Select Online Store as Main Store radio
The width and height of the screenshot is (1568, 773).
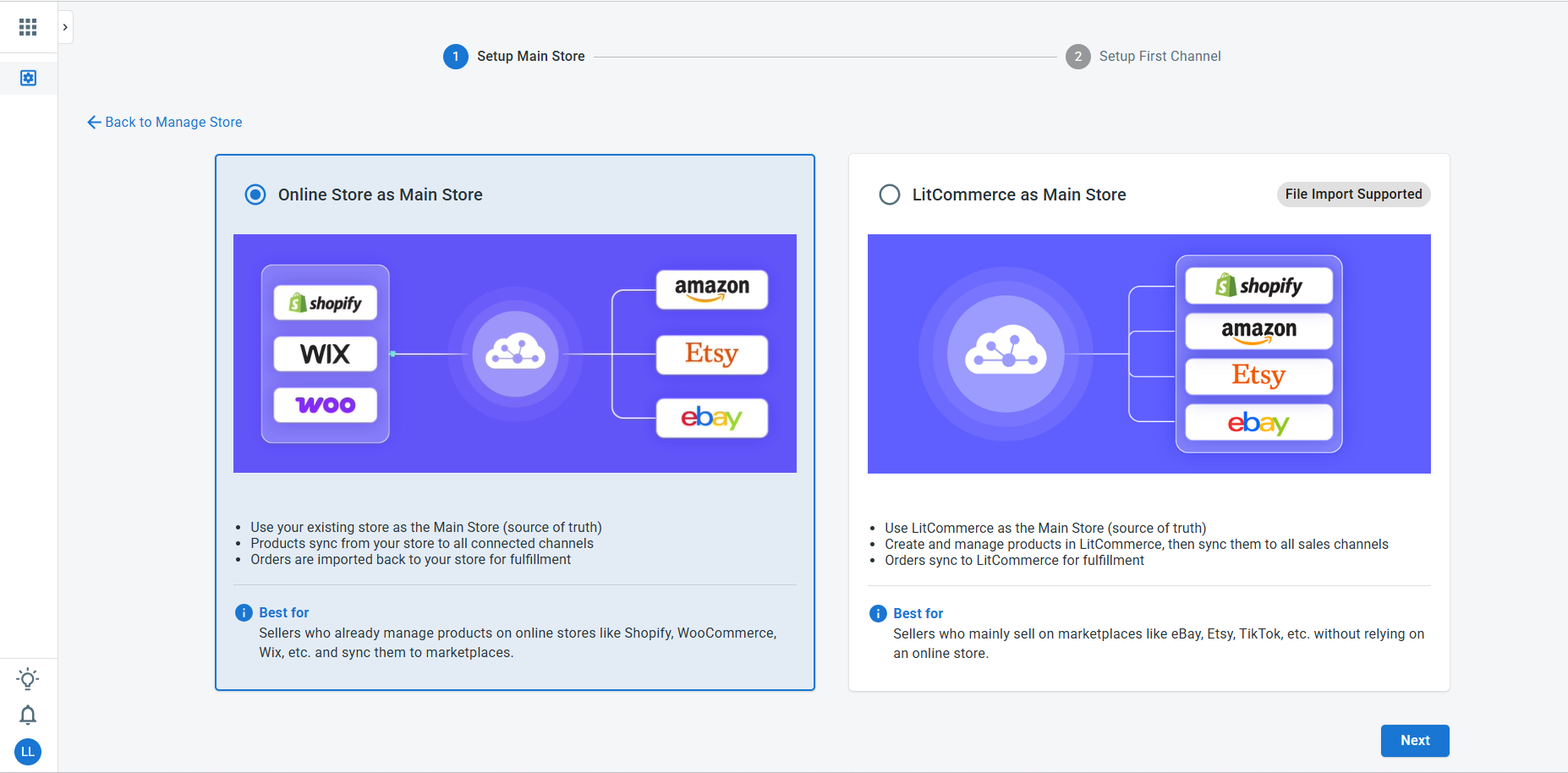255,195
